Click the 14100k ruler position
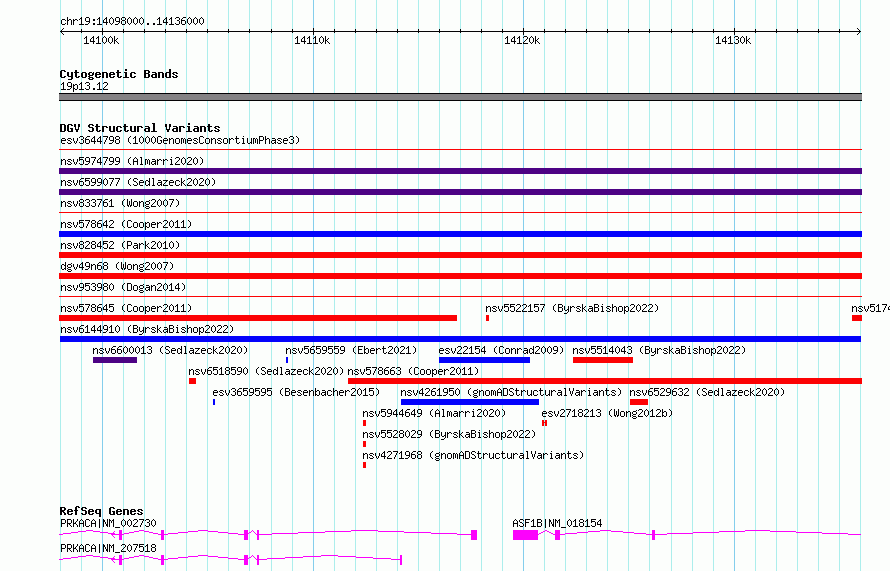Screen dimensions: 890x571 click(101, 40)
